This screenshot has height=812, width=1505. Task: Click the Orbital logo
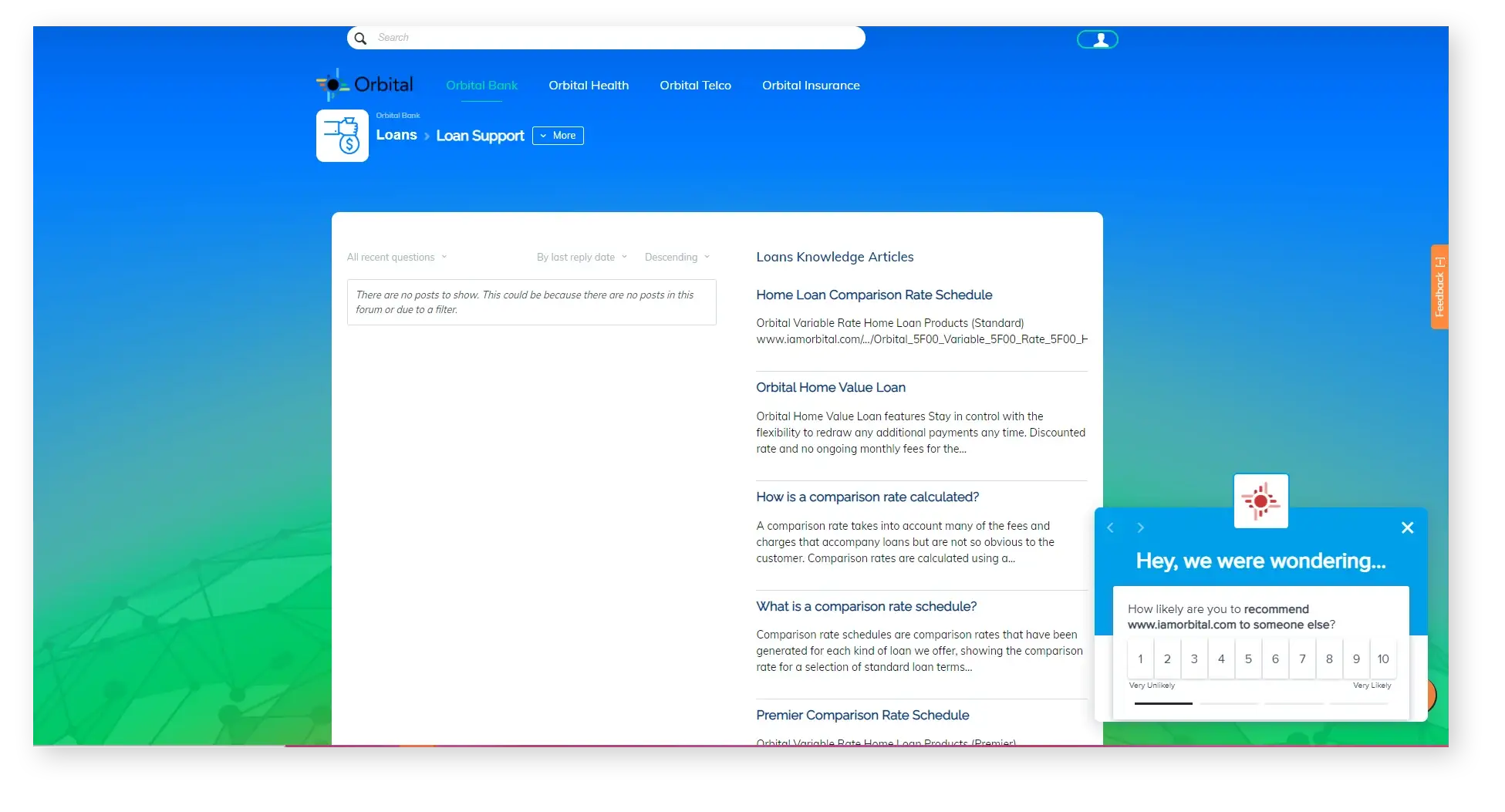pyautogui.click(x=365, y=85)
